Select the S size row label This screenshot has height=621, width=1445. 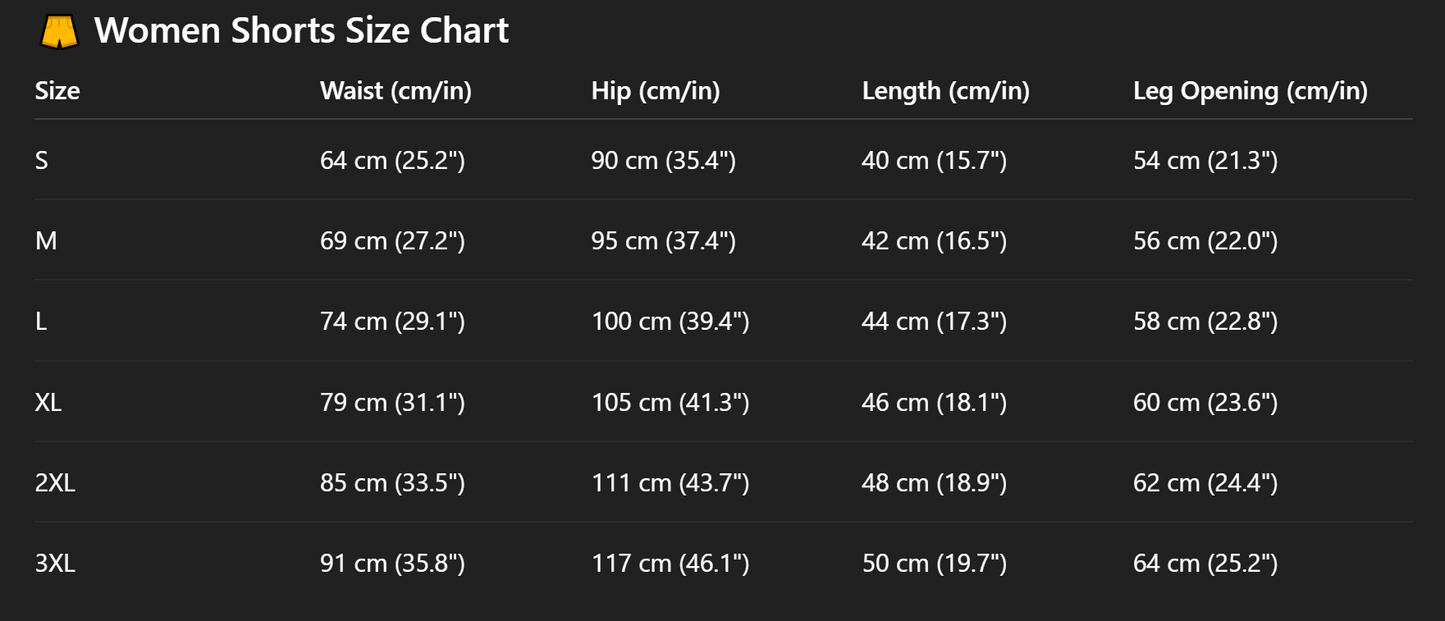tap(42, 160)
